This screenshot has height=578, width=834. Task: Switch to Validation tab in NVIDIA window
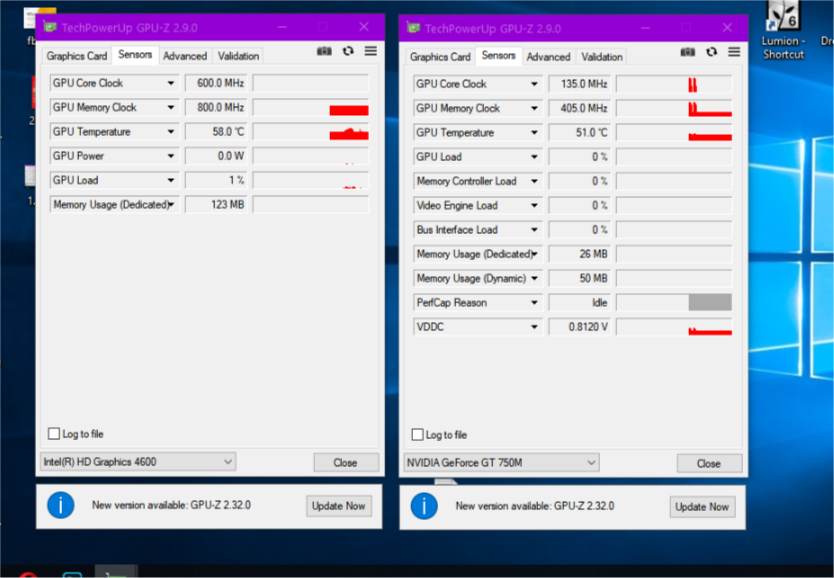[x=602, y=57]
